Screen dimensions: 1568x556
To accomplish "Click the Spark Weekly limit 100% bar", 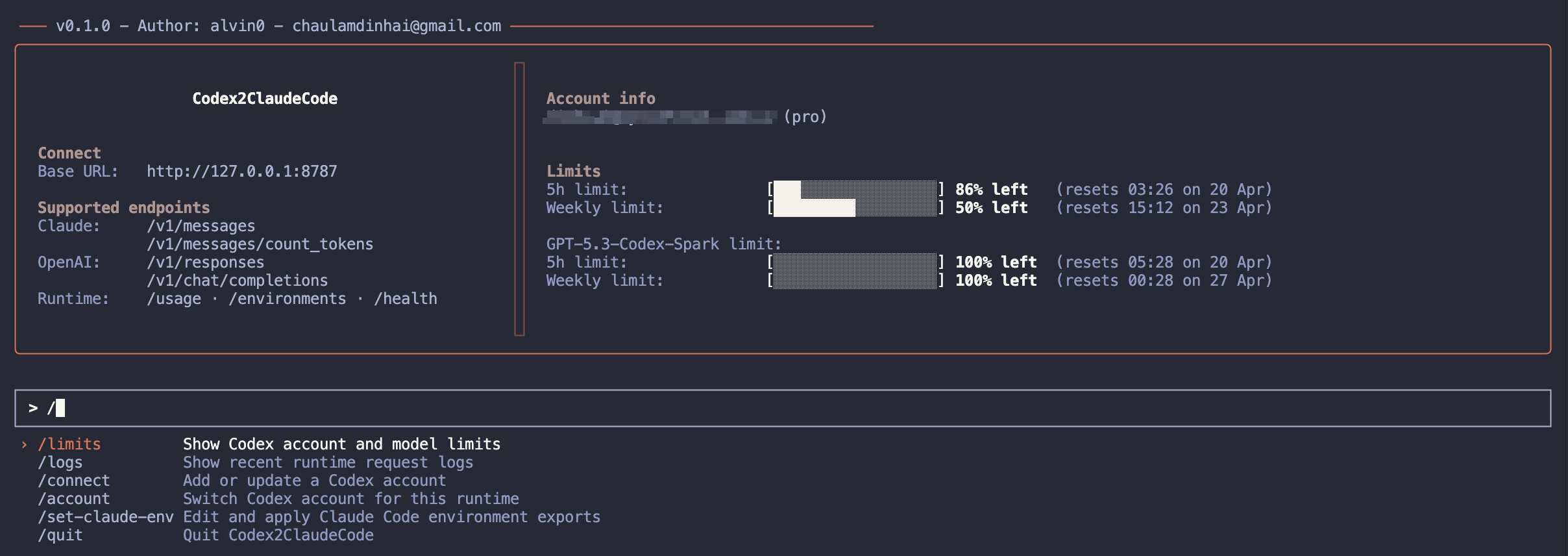I will 855,281.
